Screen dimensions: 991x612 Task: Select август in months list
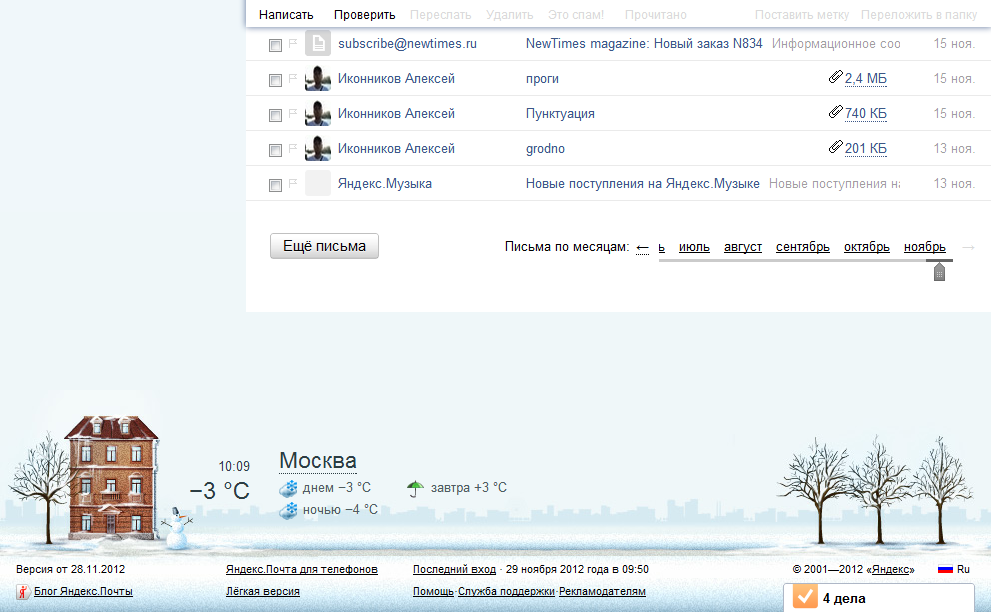tap(743, 247)
